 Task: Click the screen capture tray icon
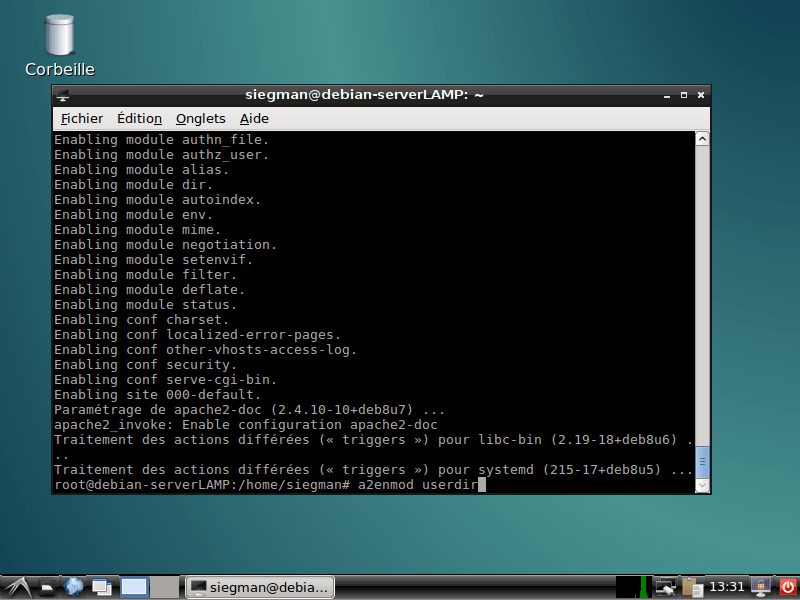pos(664,586)
